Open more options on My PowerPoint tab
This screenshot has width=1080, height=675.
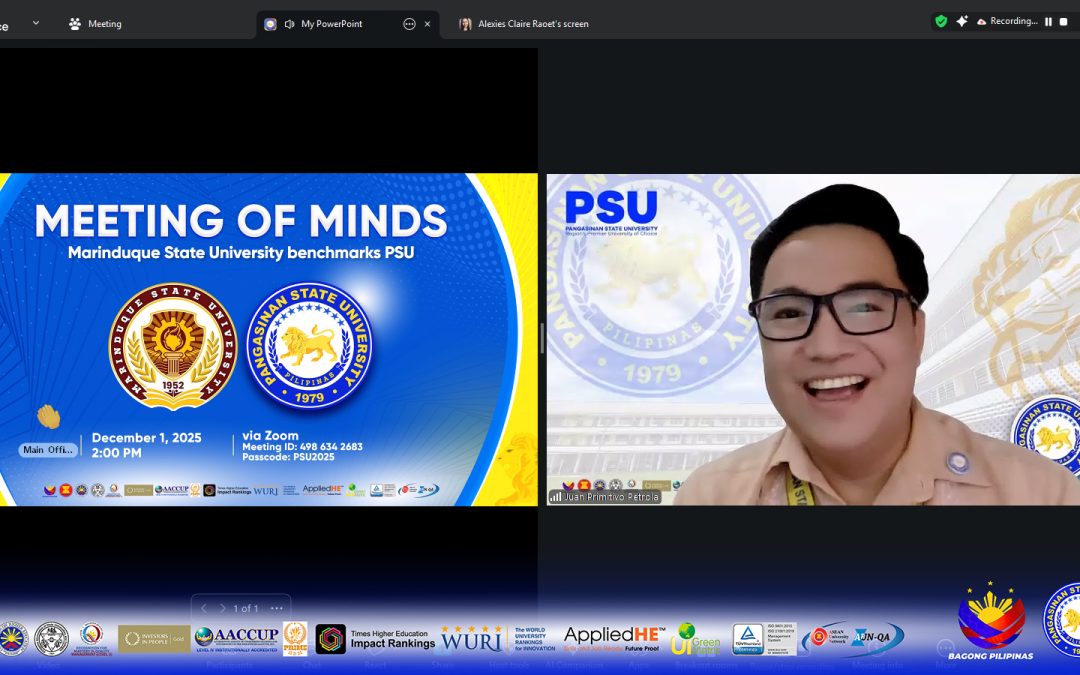(409, 24)
